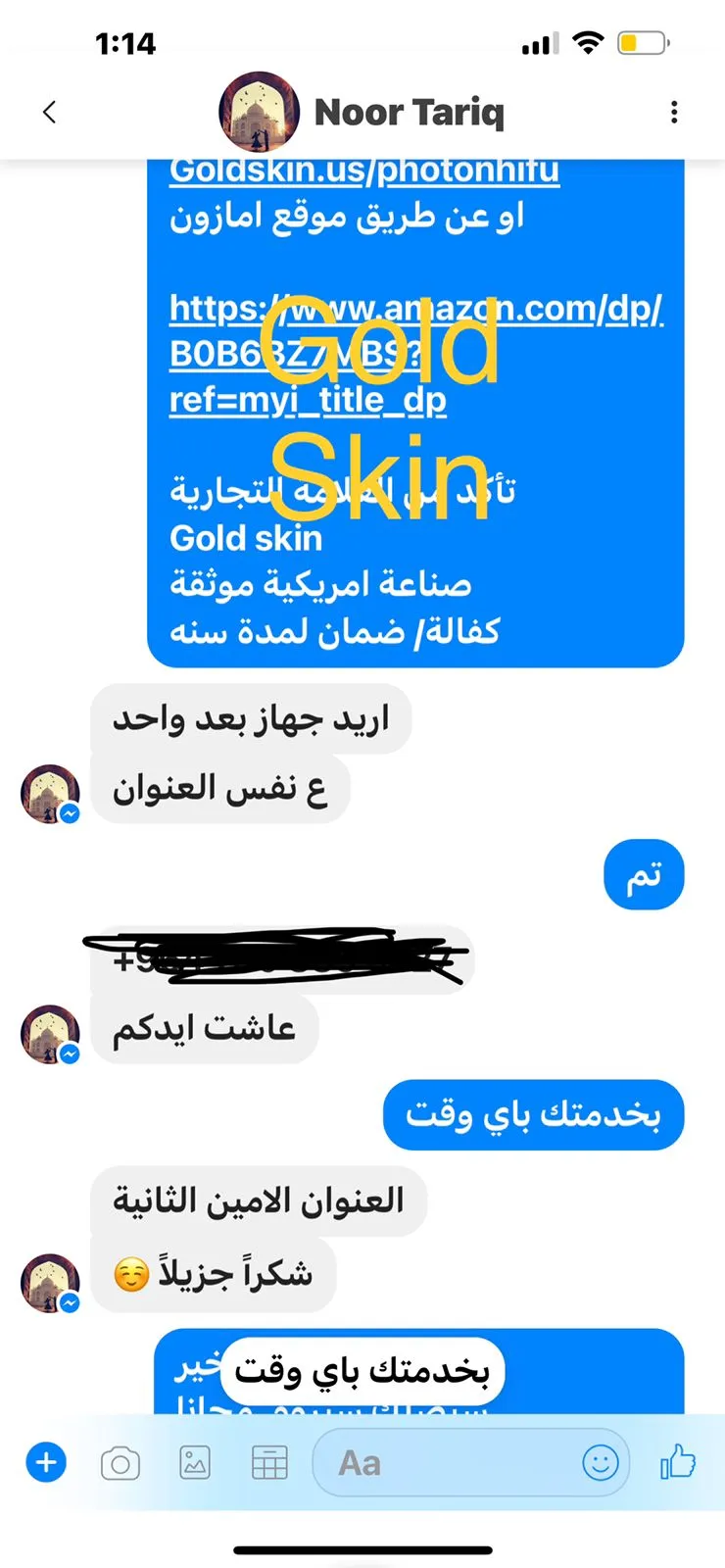Open the blue plus attachments button
The width and height of the screenshot is (725, 1568).
point(46,1463)
